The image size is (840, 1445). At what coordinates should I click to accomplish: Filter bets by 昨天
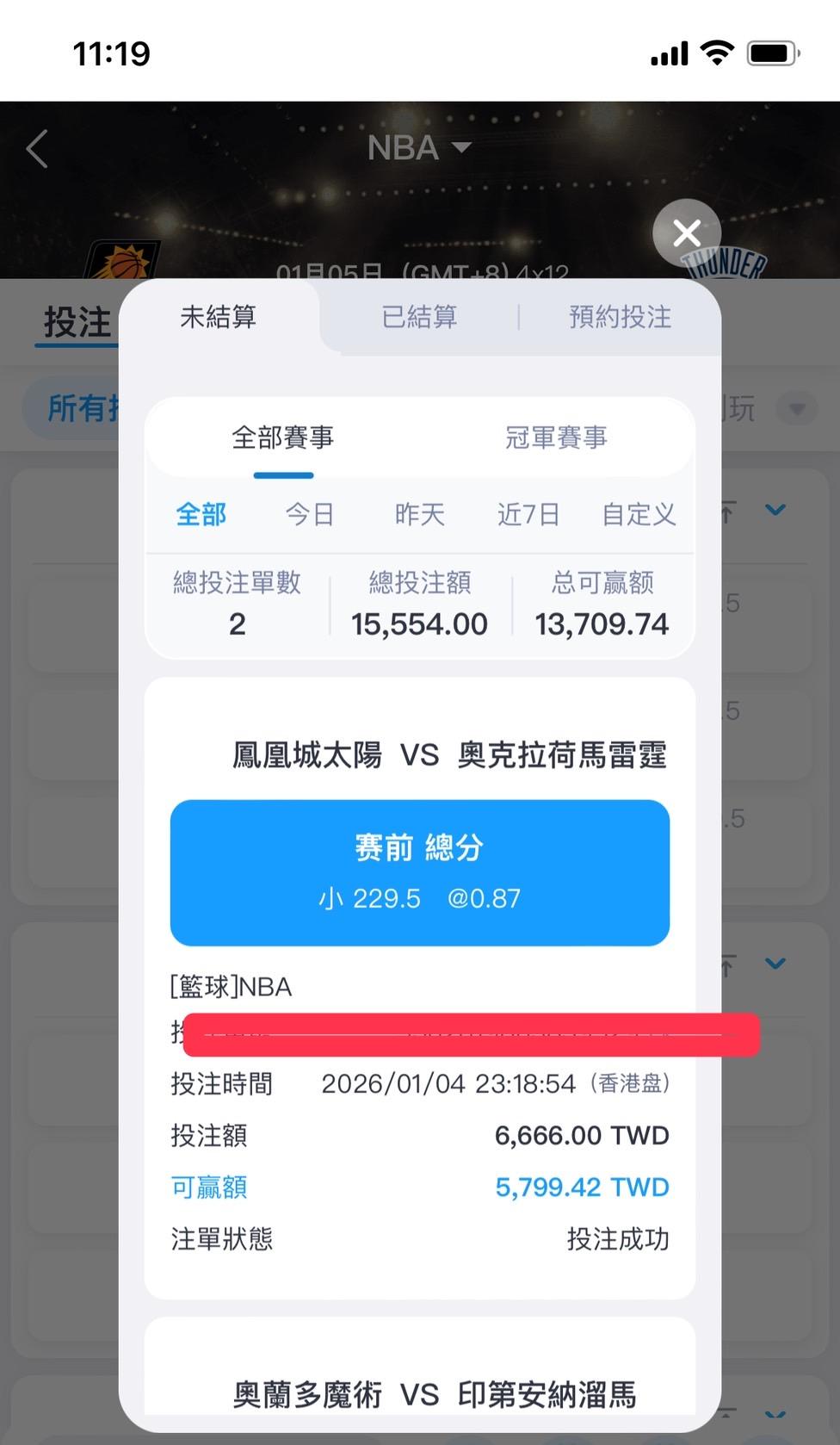click(x=419, y=514)
